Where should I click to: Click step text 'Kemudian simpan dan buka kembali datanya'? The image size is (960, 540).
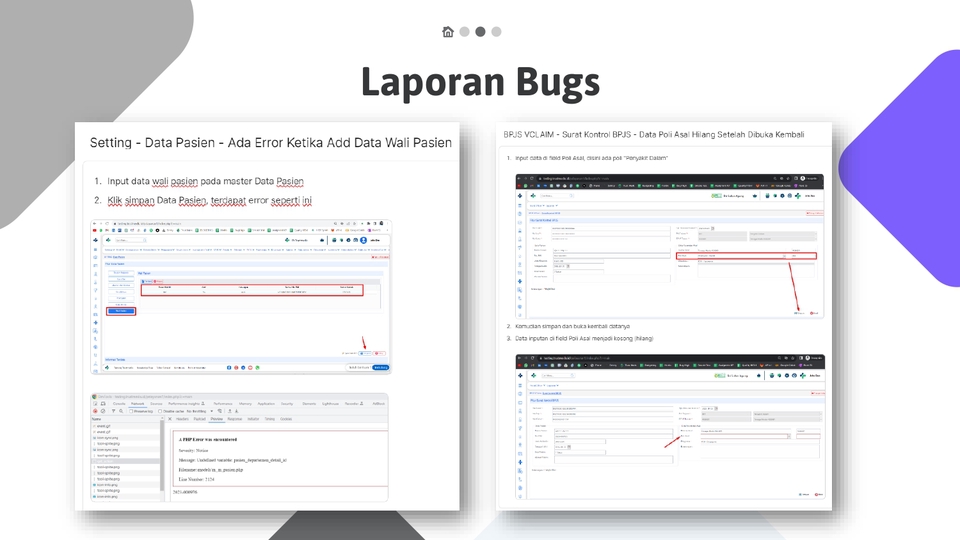tap(570, 327)
